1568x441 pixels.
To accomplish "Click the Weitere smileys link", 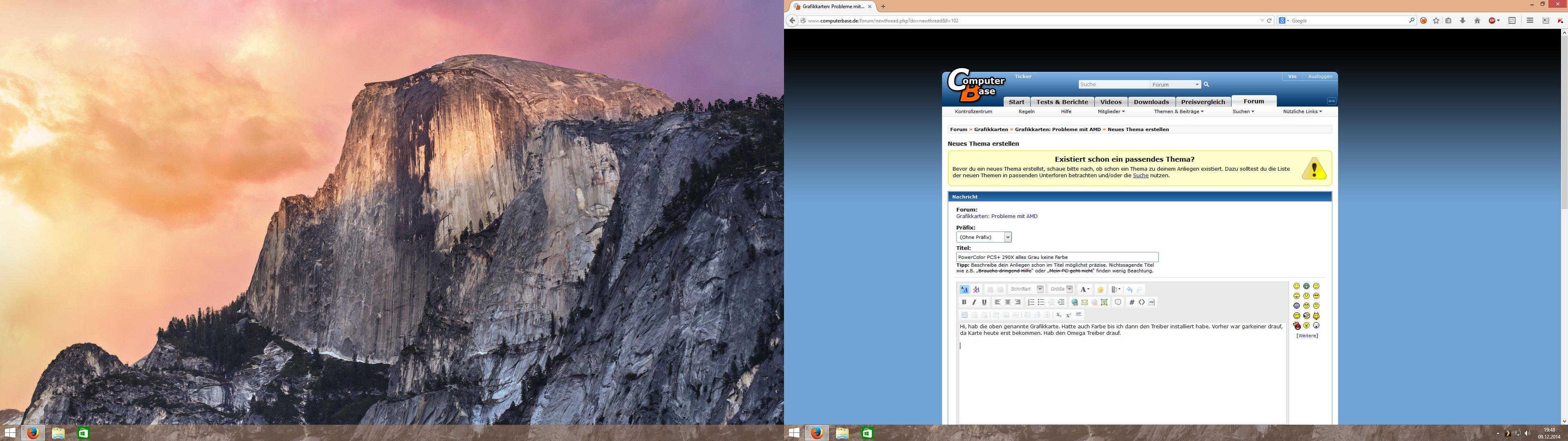I will click(x=1307, y=336).
